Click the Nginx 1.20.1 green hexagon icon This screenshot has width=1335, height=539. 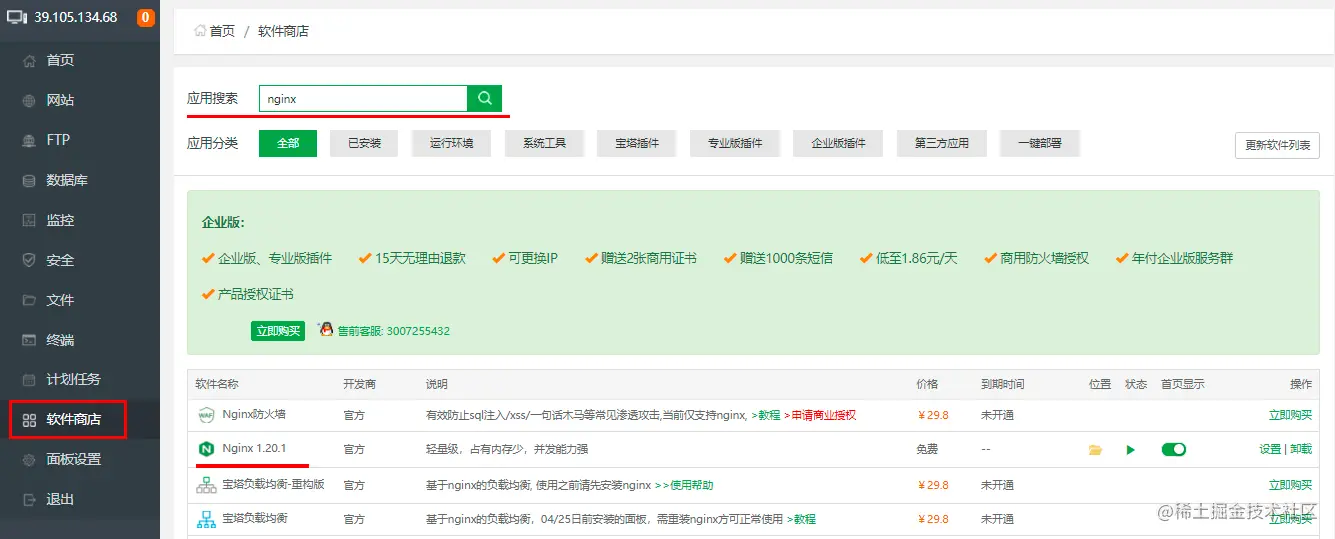coord(206,449)
